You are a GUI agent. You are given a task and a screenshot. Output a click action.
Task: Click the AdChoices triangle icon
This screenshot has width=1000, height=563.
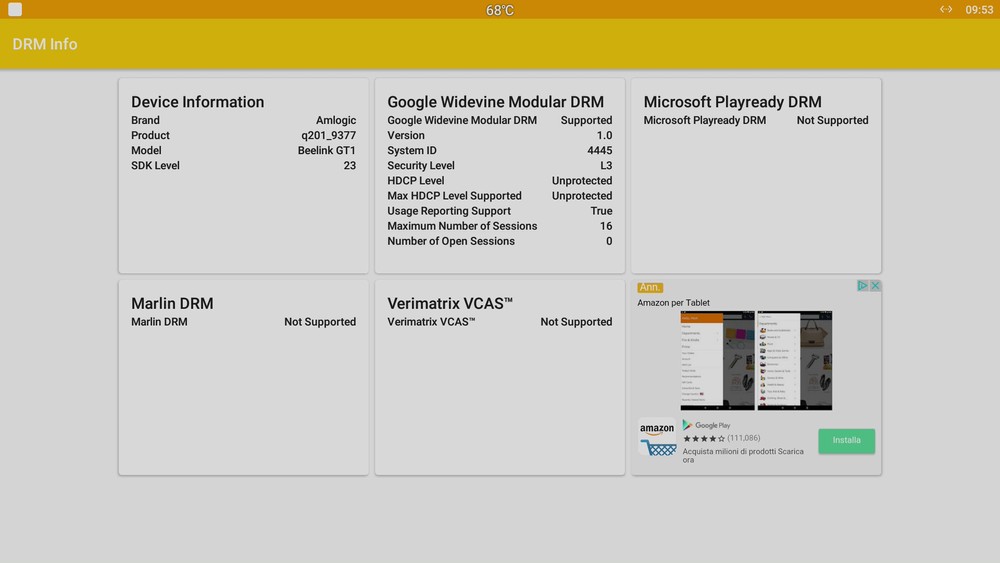click(x=863, y=286)
